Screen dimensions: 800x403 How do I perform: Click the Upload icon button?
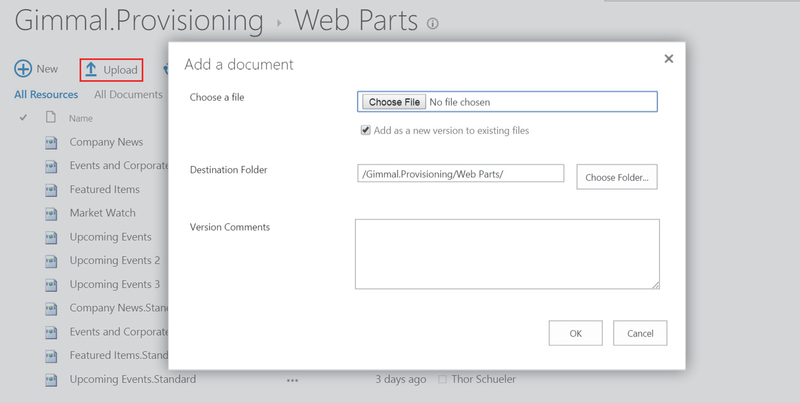[91, 69]
